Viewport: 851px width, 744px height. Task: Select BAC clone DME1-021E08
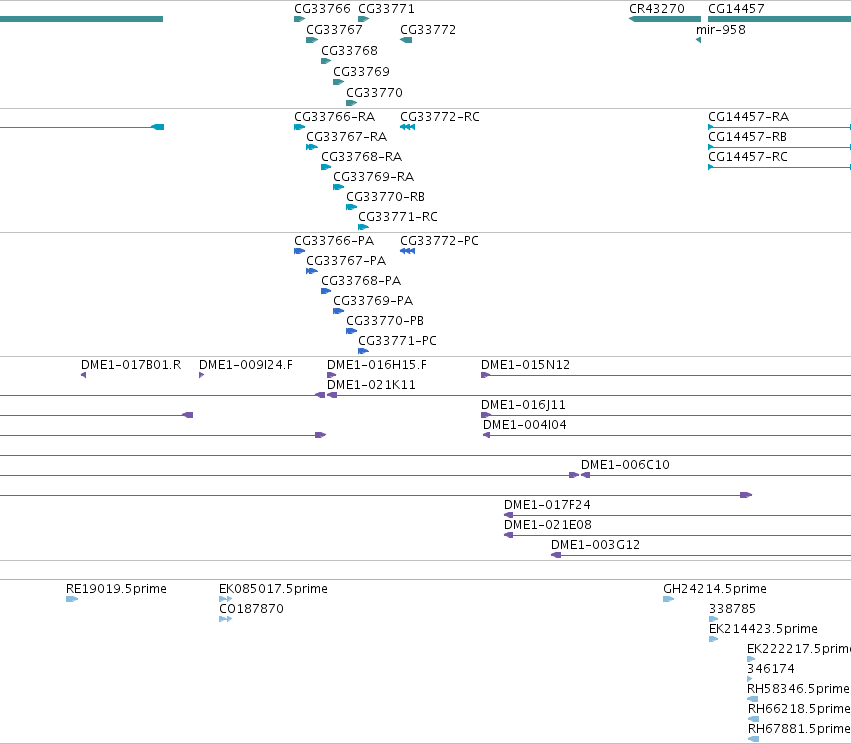[548, 526]
